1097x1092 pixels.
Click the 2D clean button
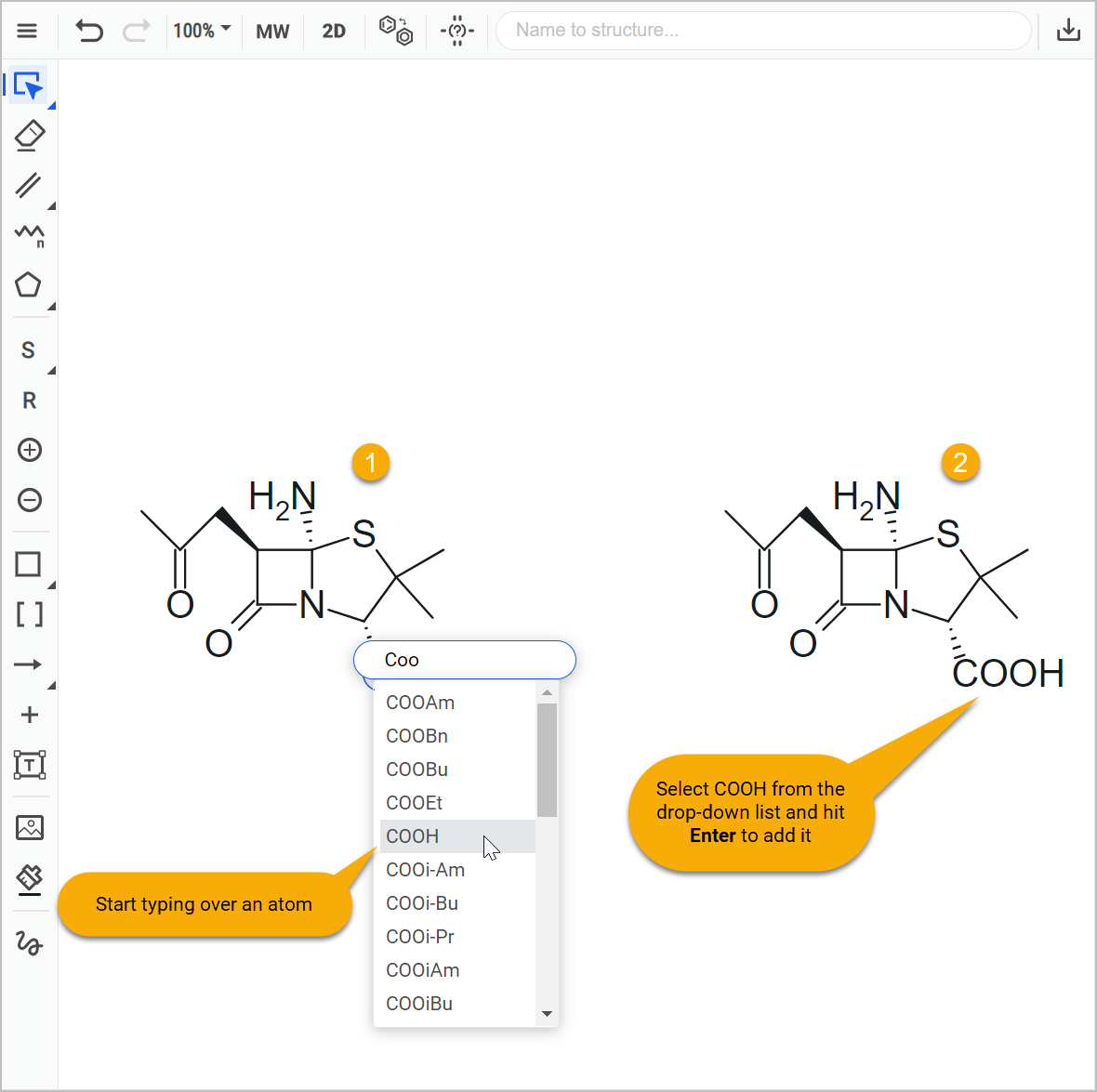(334, 31)
